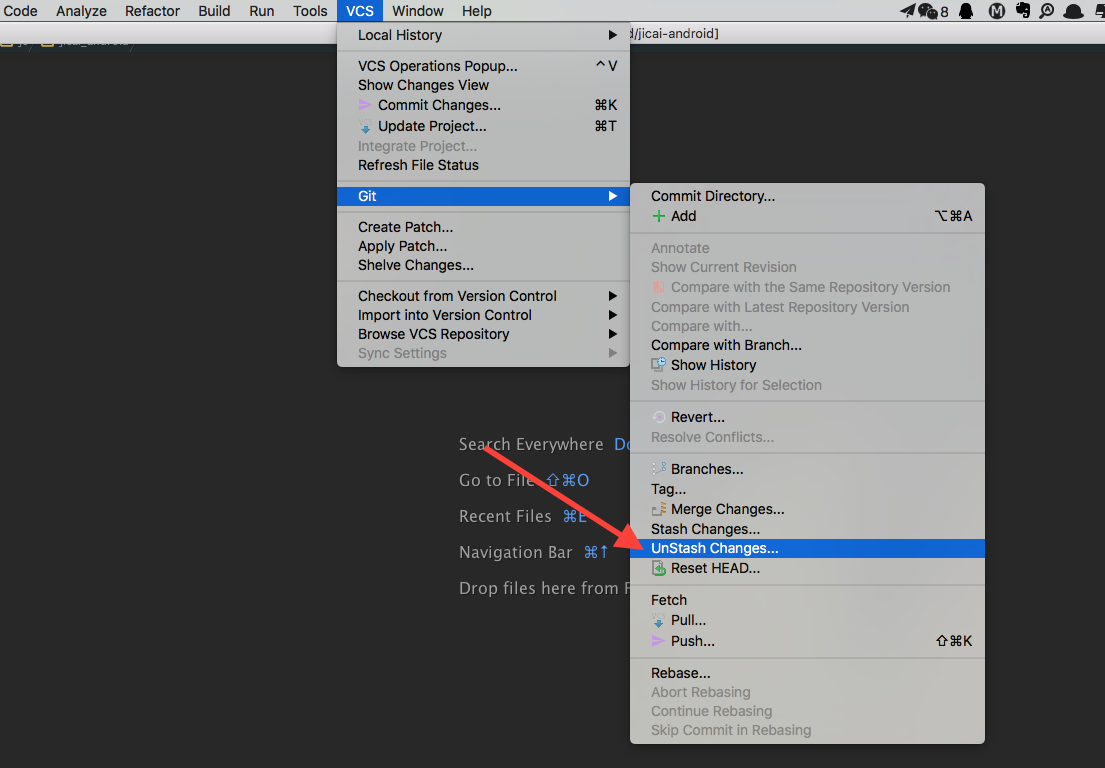This screenshot has height=768, width=1105.
Task: Choose Refresh File Status
Action: click(483, 165)
